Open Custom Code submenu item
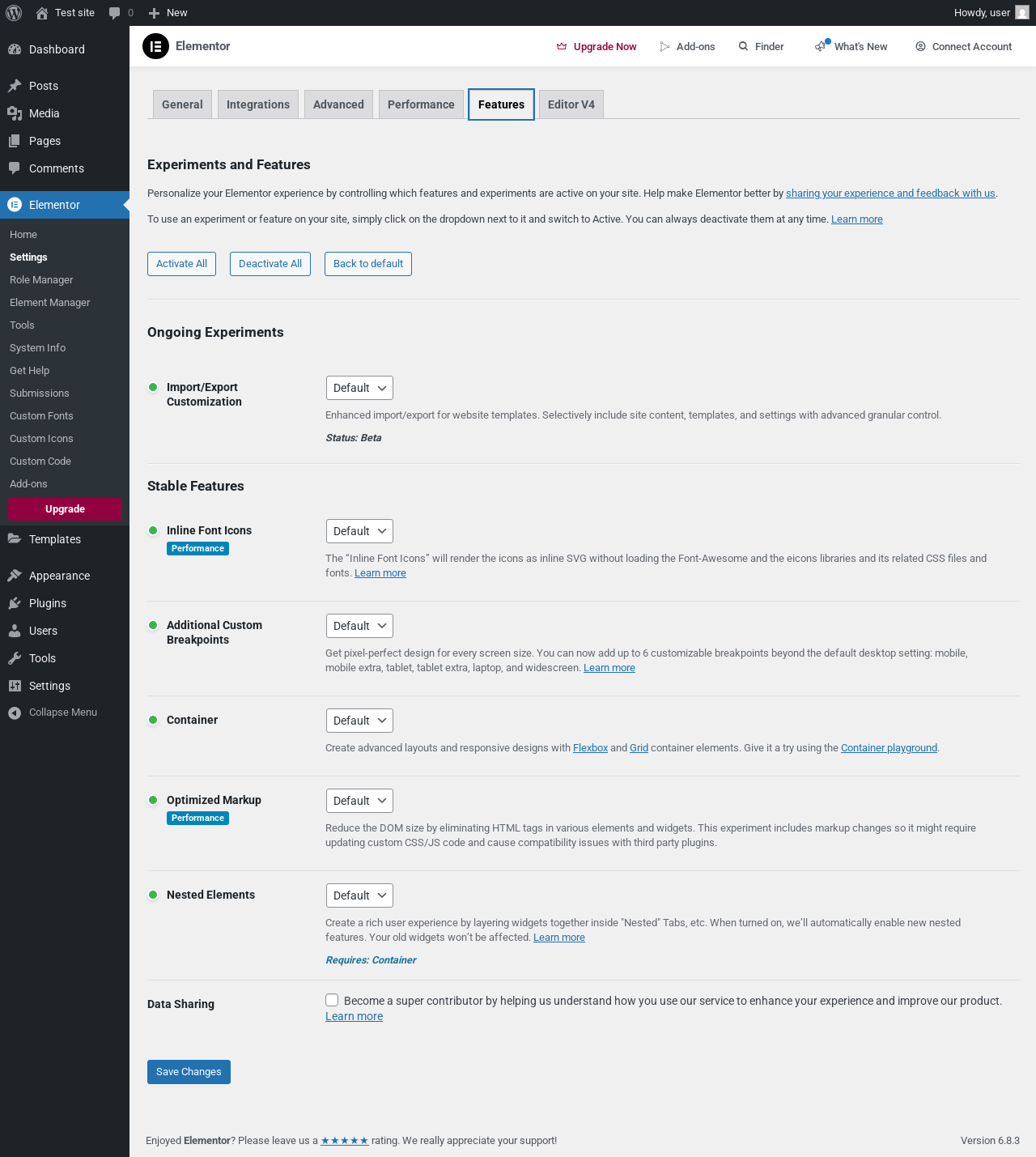The height and width of the screenshot is (1157, 1036). point(40,462)
